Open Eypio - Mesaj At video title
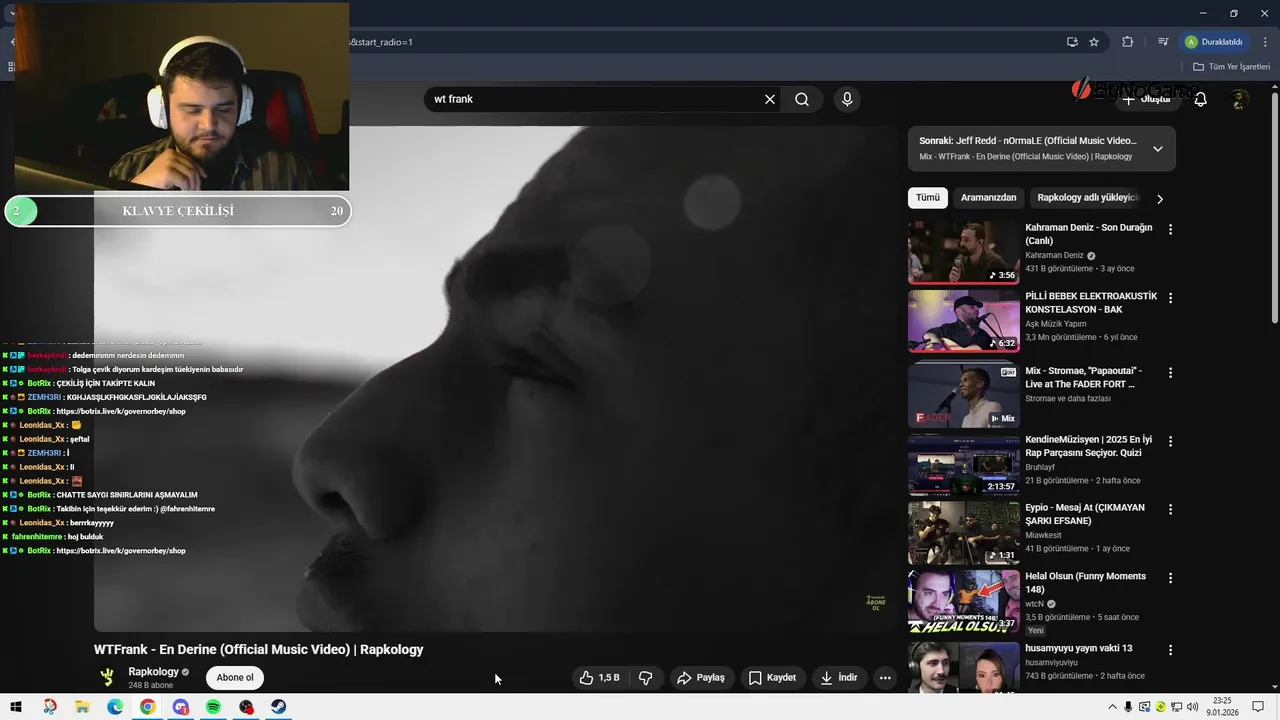Screen dimensions: 1280x720 [x=1086, y=514]
